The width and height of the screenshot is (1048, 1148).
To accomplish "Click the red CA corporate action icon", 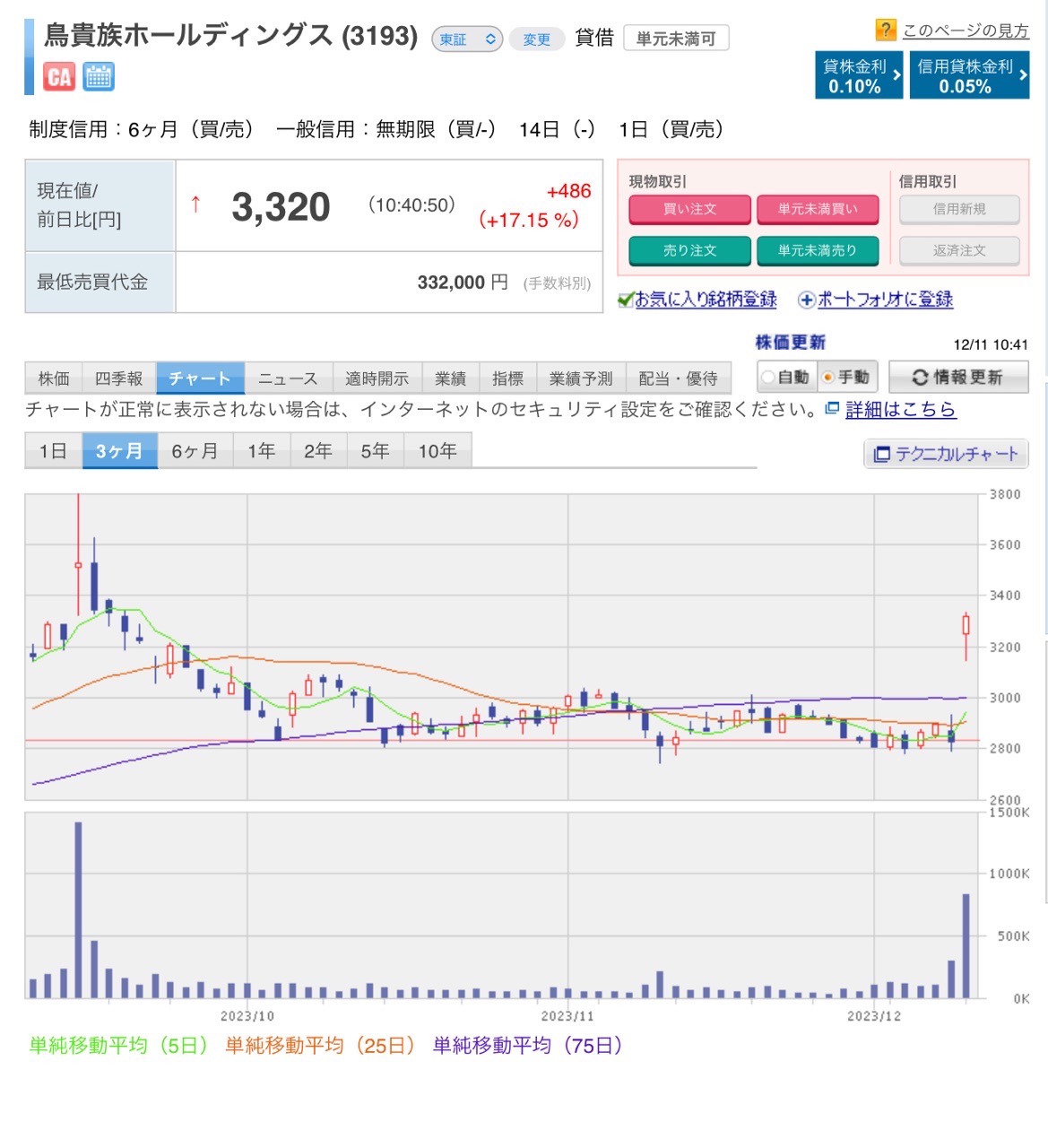I will (x=59, y=77).
